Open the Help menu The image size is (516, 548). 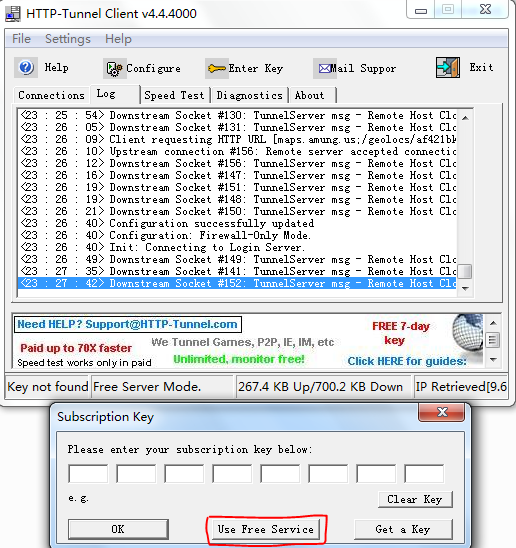point(118,39)
